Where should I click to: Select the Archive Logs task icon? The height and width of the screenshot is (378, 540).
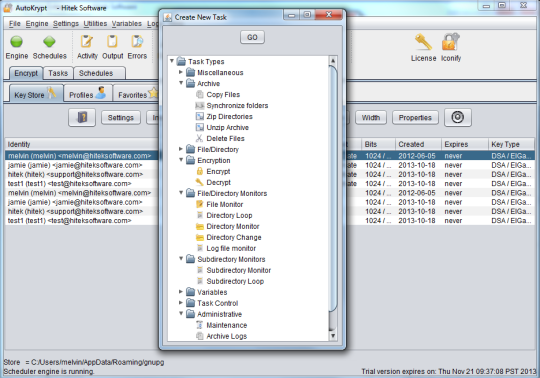[199, 336]
